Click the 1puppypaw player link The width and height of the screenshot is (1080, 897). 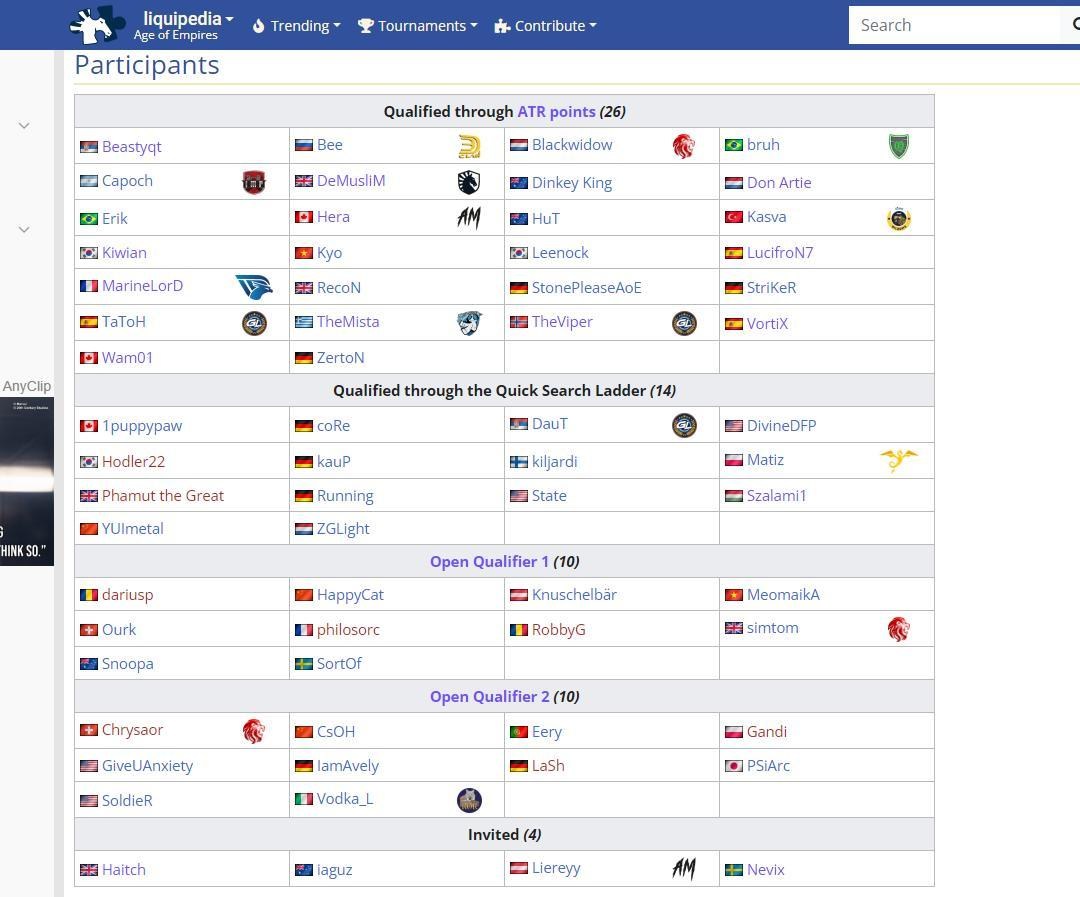[x=142, y=426]
